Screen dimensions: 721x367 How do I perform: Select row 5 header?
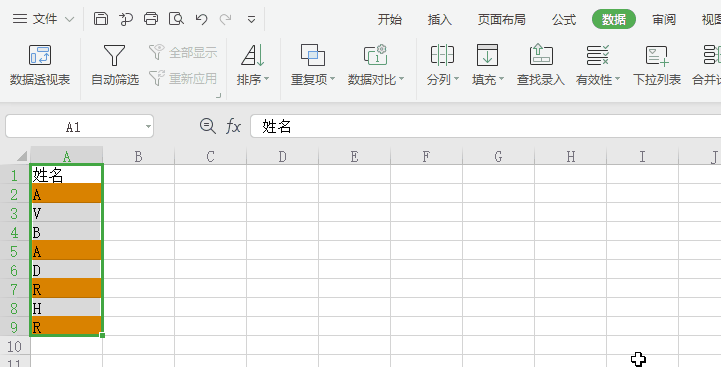15,251
